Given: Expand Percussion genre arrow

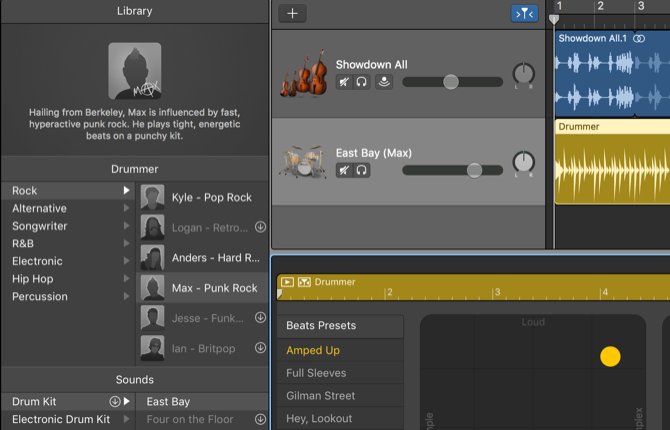Looking at the screenshot, I should click(126, 296).
